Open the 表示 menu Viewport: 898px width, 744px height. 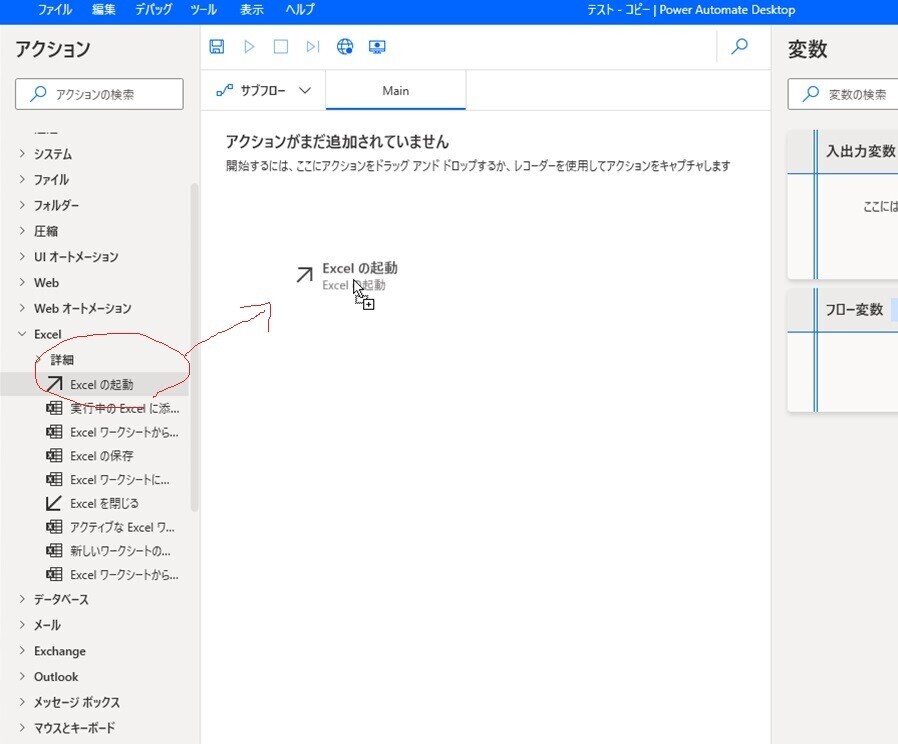click(x=251, y=10)
